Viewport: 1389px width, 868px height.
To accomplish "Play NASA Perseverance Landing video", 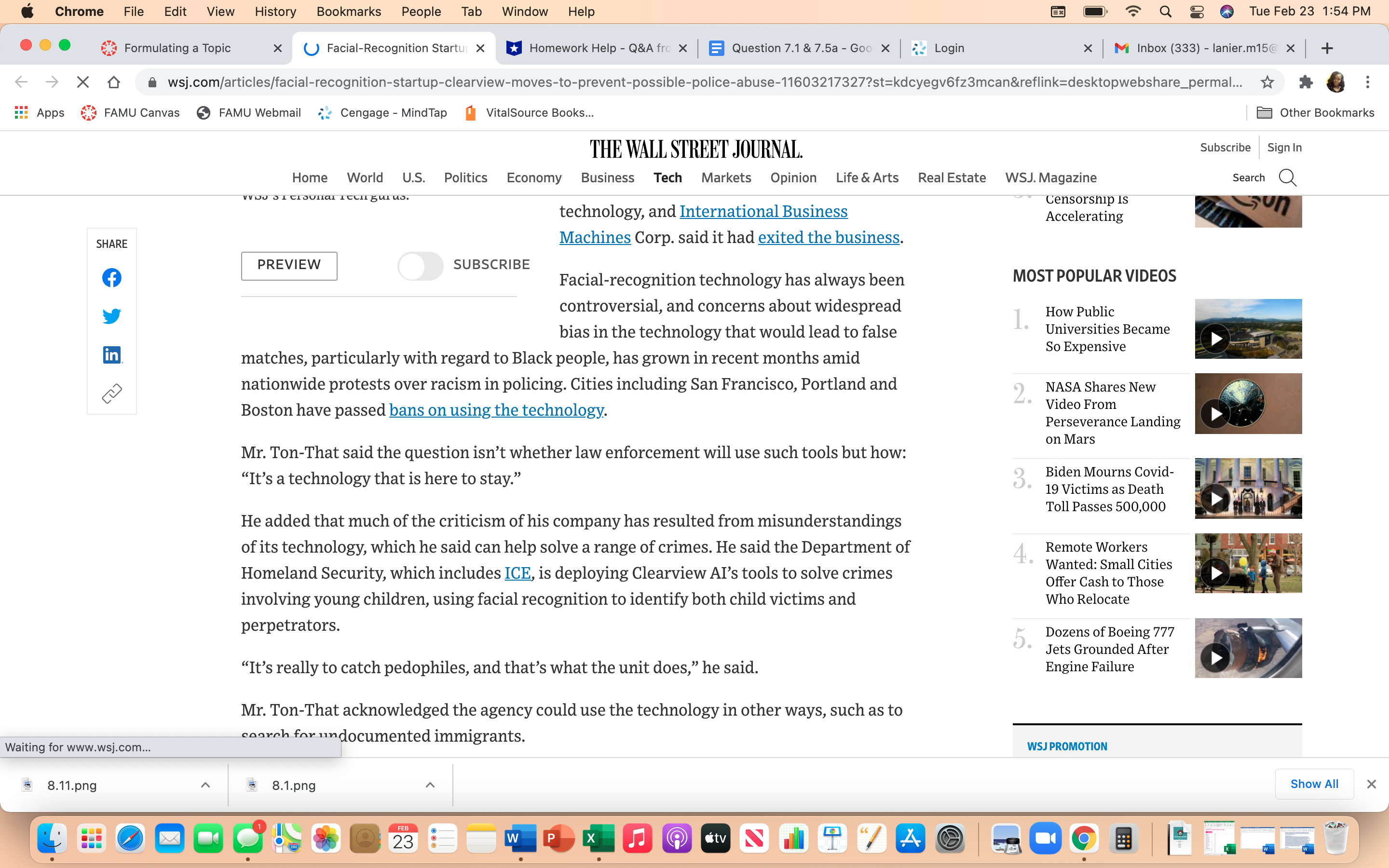I will pos(1216,414).
